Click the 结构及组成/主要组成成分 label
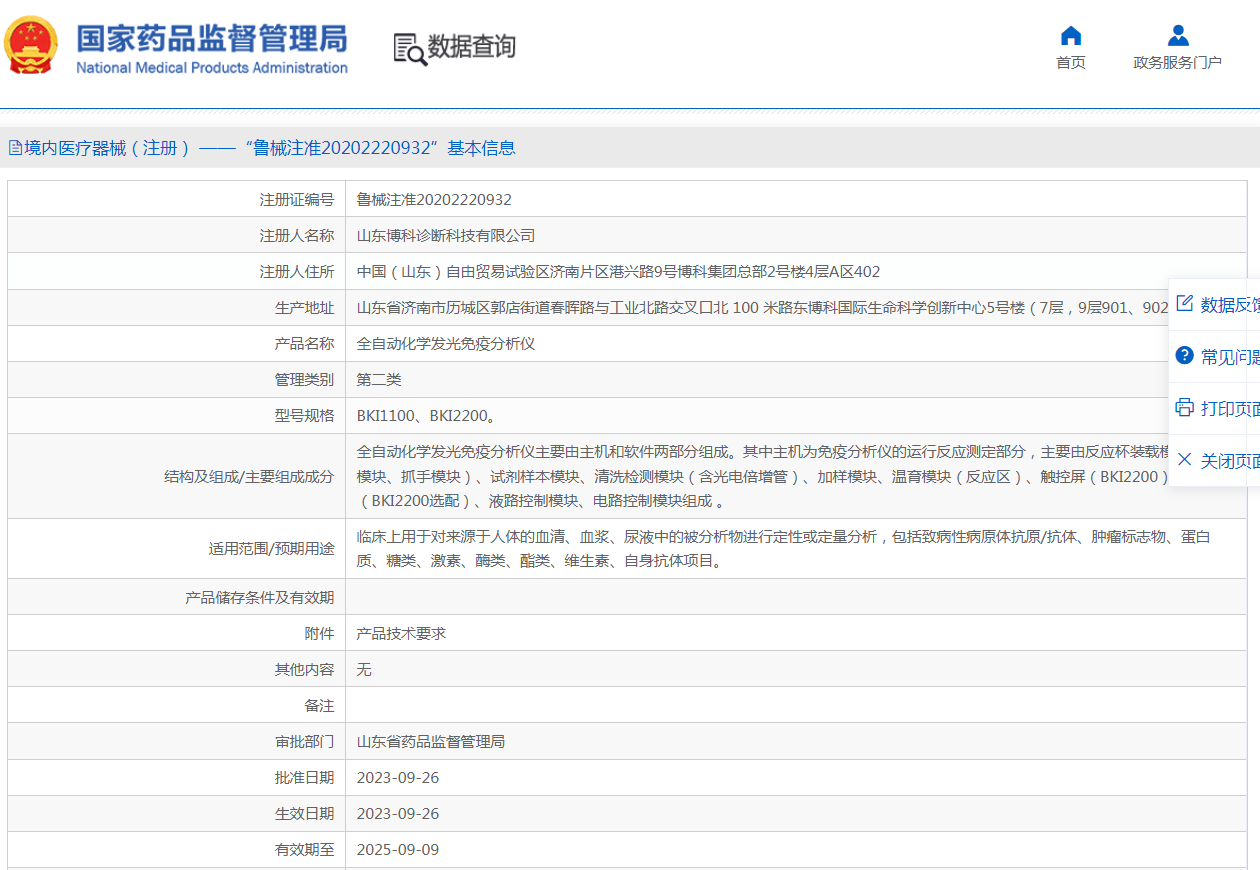 [x=249, y=476]
